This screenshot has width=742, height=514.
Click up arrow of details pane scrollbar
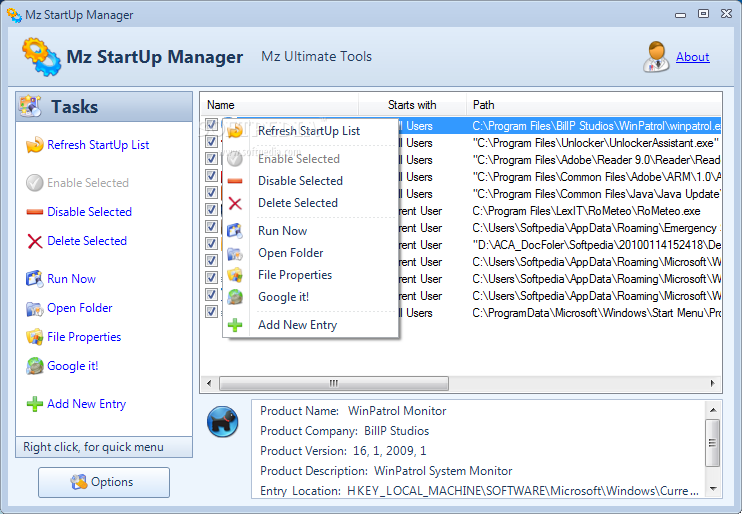click(713, 410)
